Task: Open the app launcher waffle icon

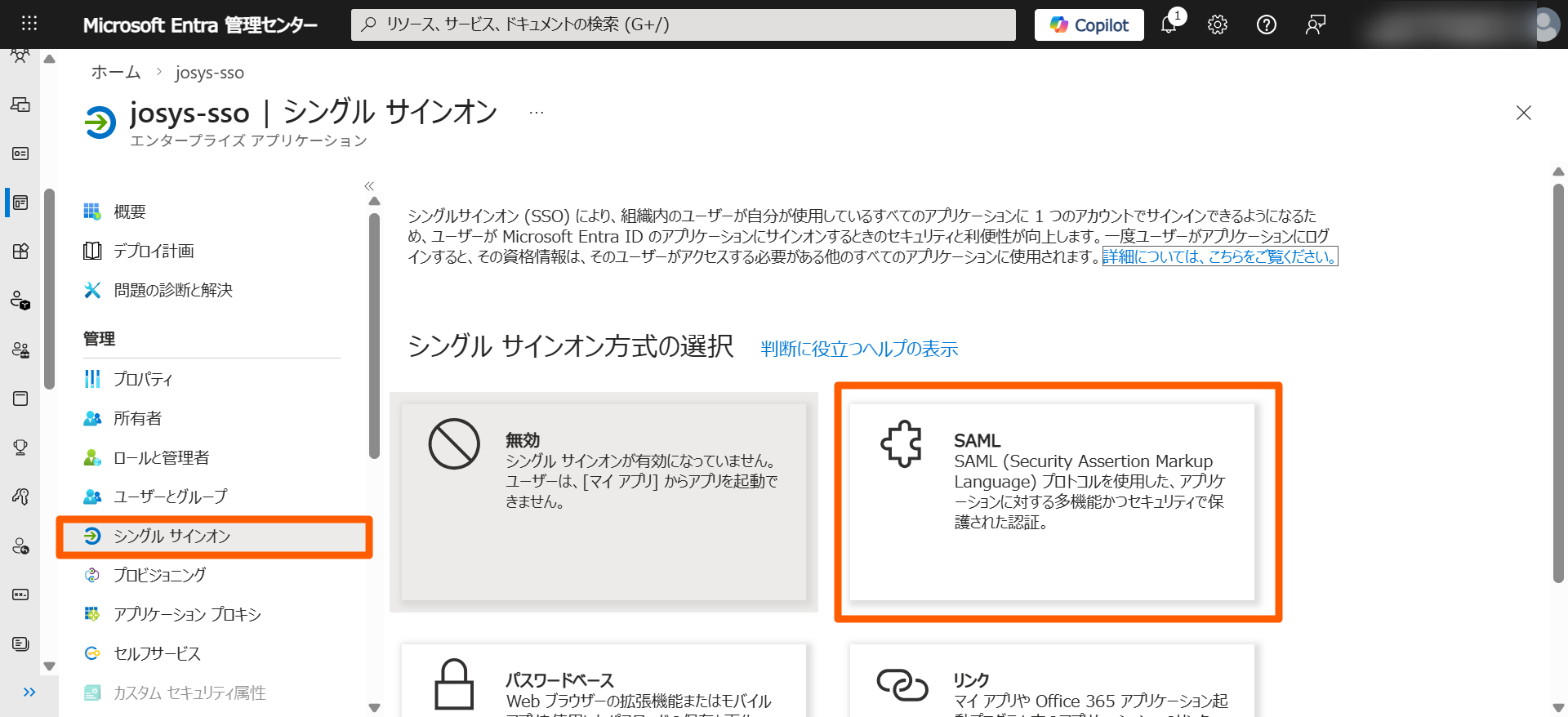Action: 29,24
